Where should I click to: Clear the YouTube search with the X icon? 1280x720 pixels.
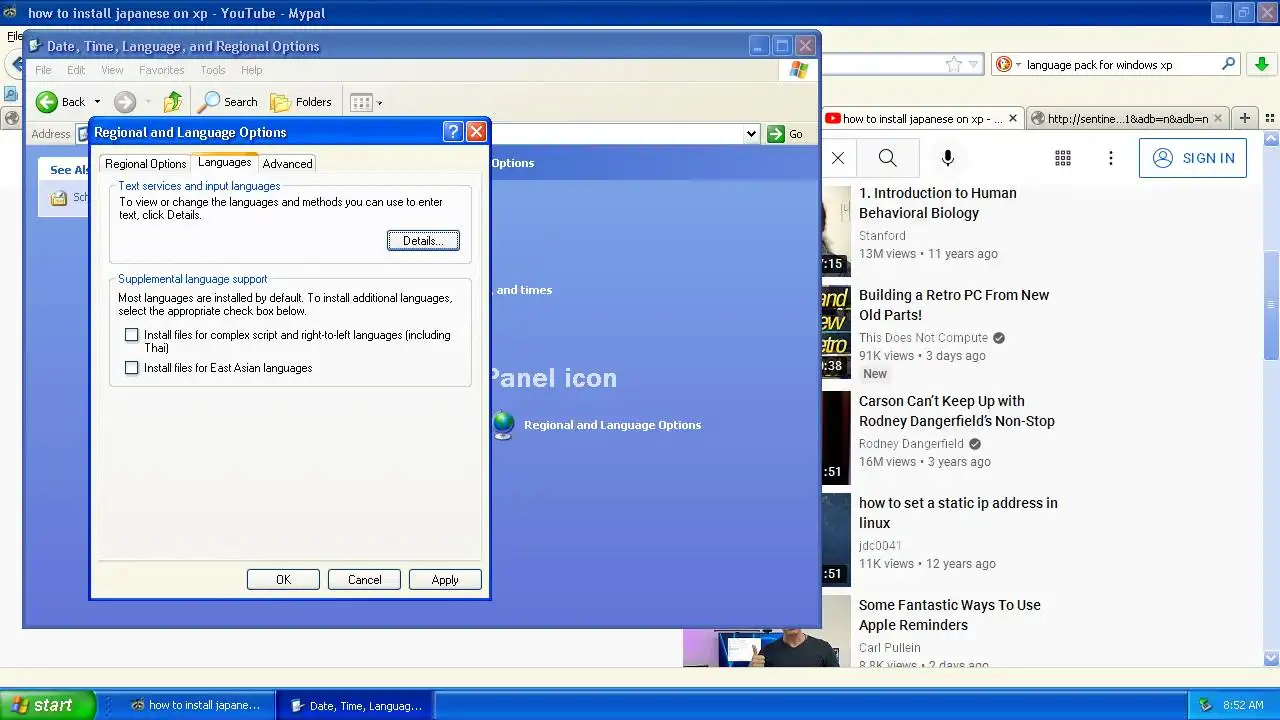838,158
